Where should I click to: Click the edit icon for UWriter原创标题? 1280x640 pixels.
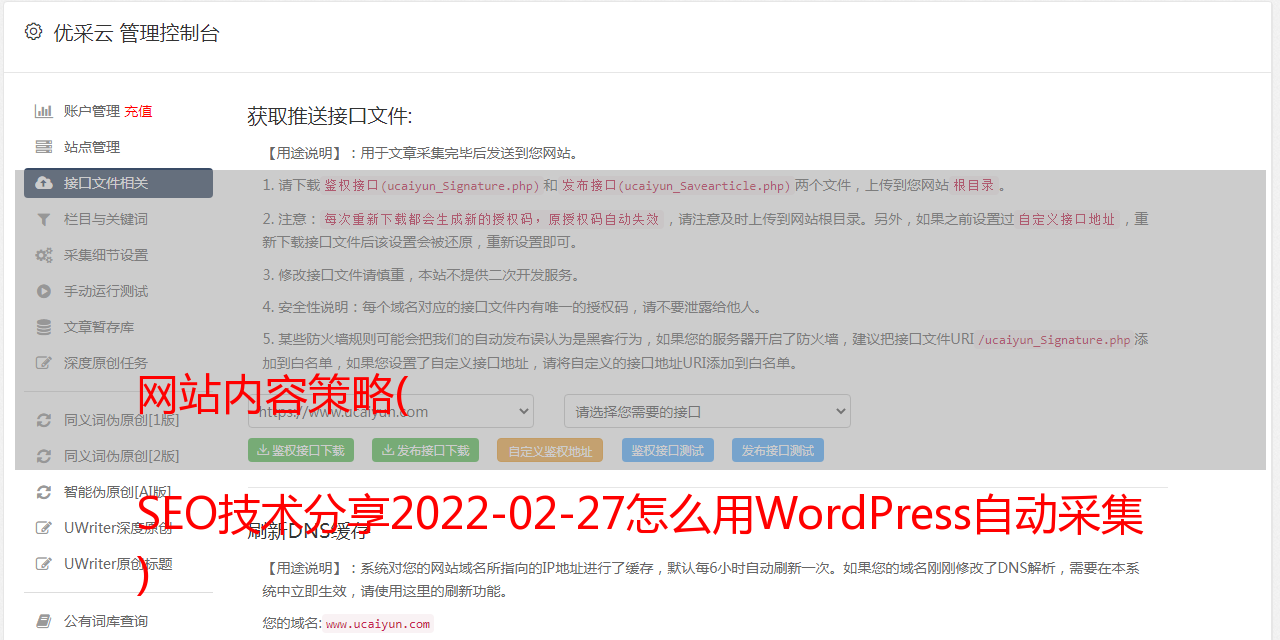pos(44,564)
